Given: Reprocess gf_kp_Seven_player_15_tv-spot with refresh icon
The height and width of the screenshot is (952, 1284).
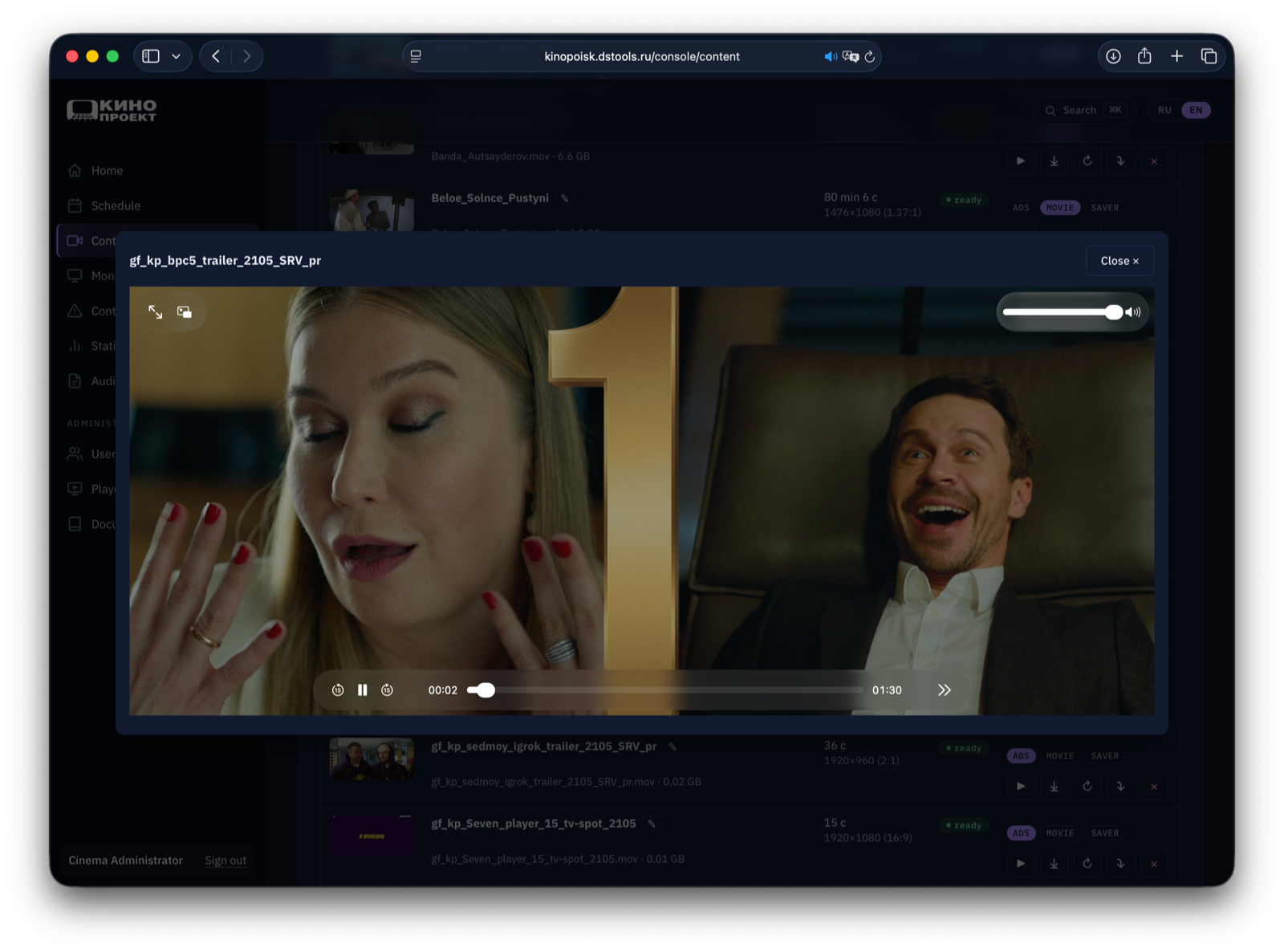Looking at the screenshot, I should click(x=1087, y=864).
